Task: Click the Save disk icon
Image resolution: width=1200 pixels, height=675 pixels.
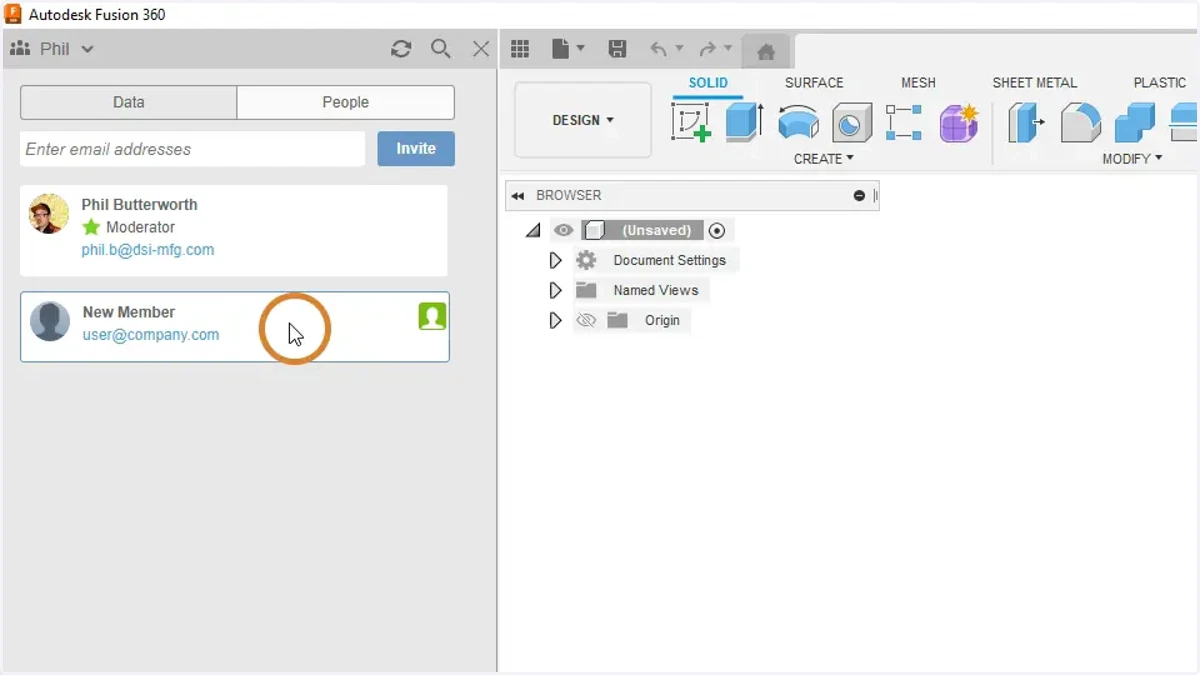Action: [x=617, y=49]
